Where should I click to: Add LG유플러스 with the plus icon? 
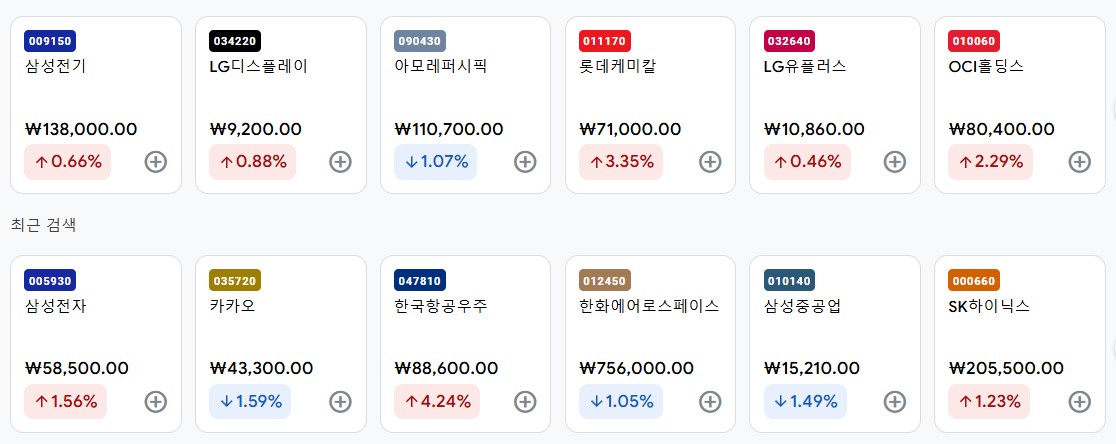click(x=895, y=162)
